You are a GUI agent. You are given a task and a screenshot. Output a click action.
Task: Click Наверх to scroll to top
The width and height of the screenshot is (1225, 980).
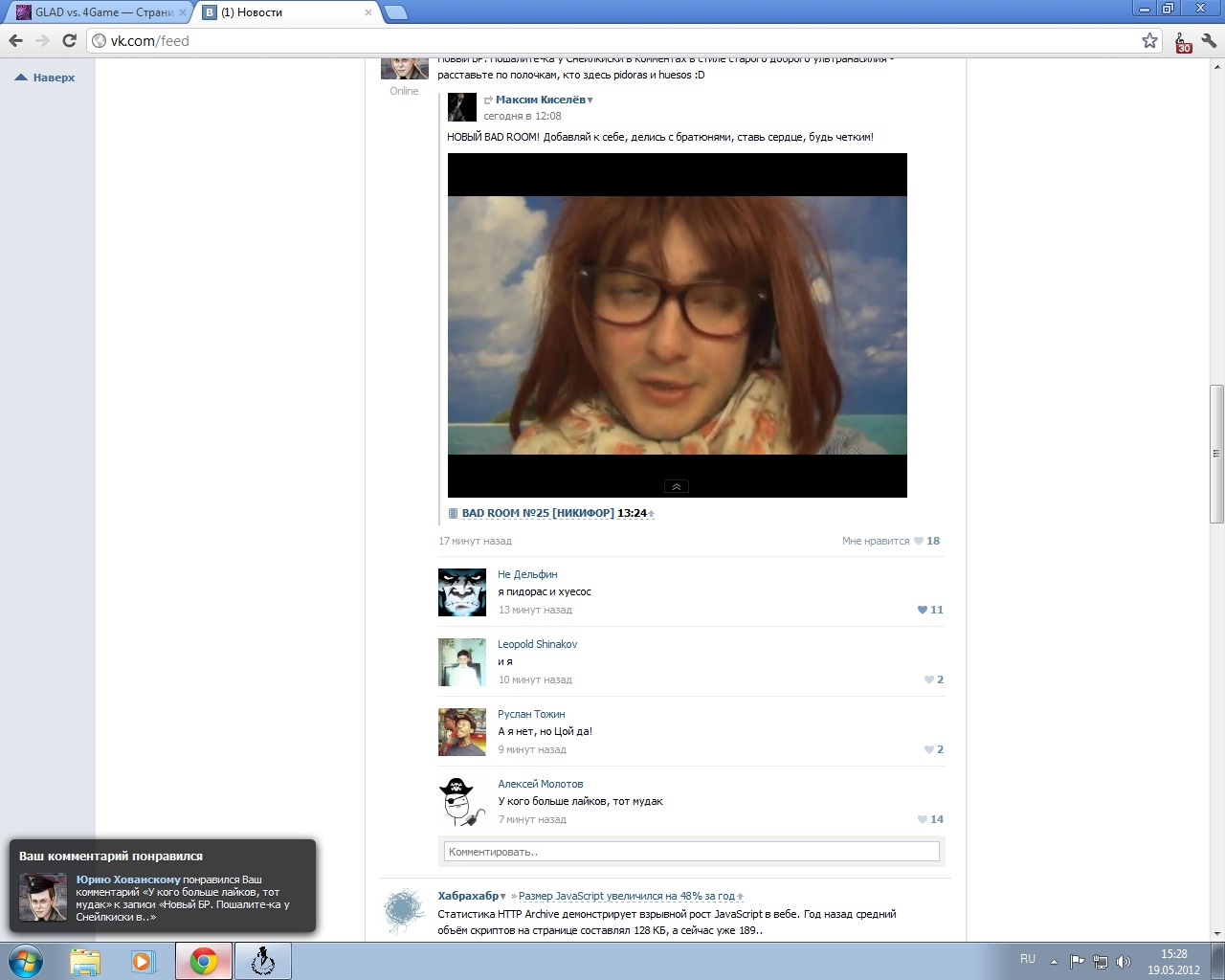click(x=46, y=78)
